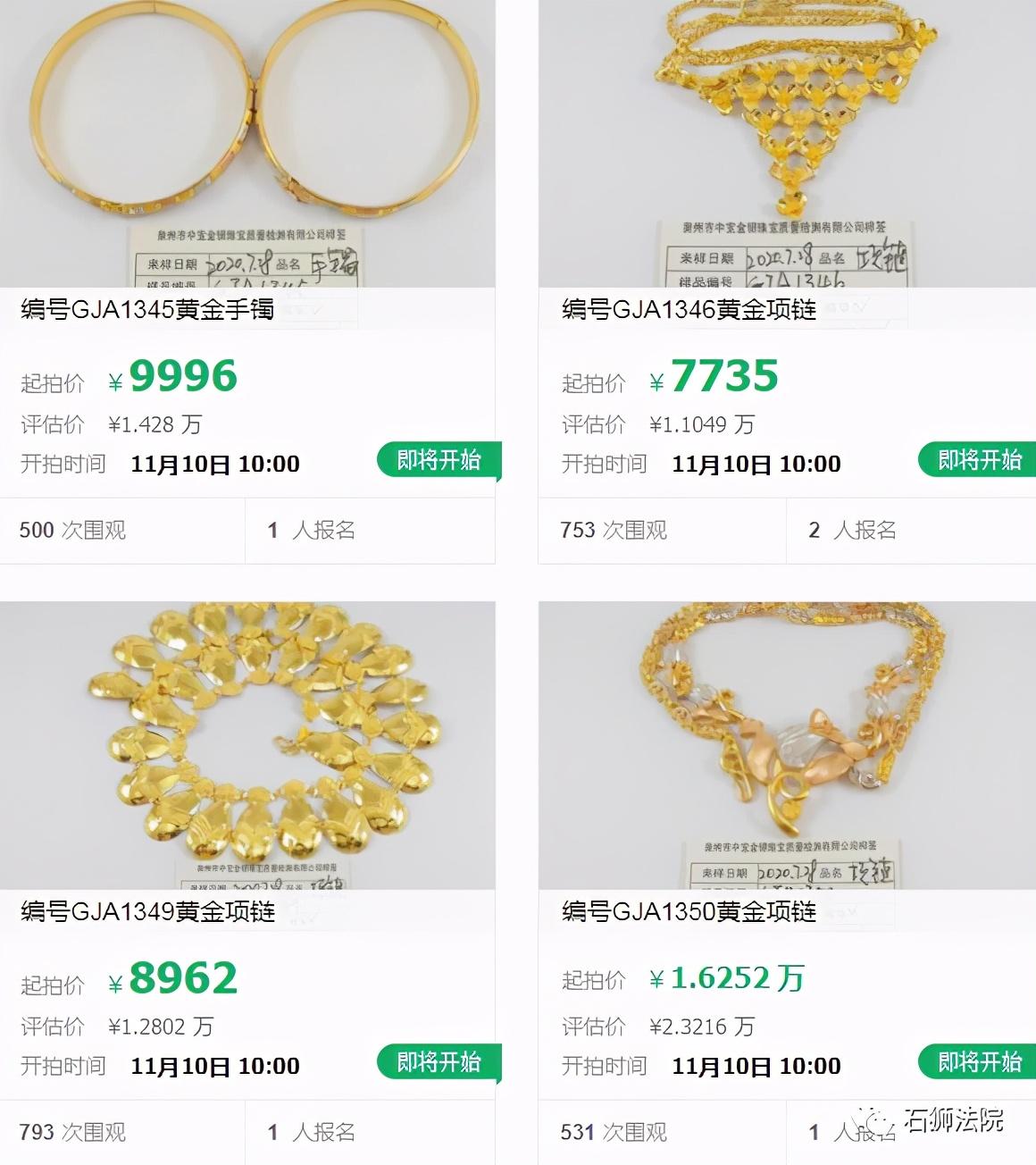The image size is (1036, 1165).
Task: Click 2 人报名 registration count
Action: [852, 531]
